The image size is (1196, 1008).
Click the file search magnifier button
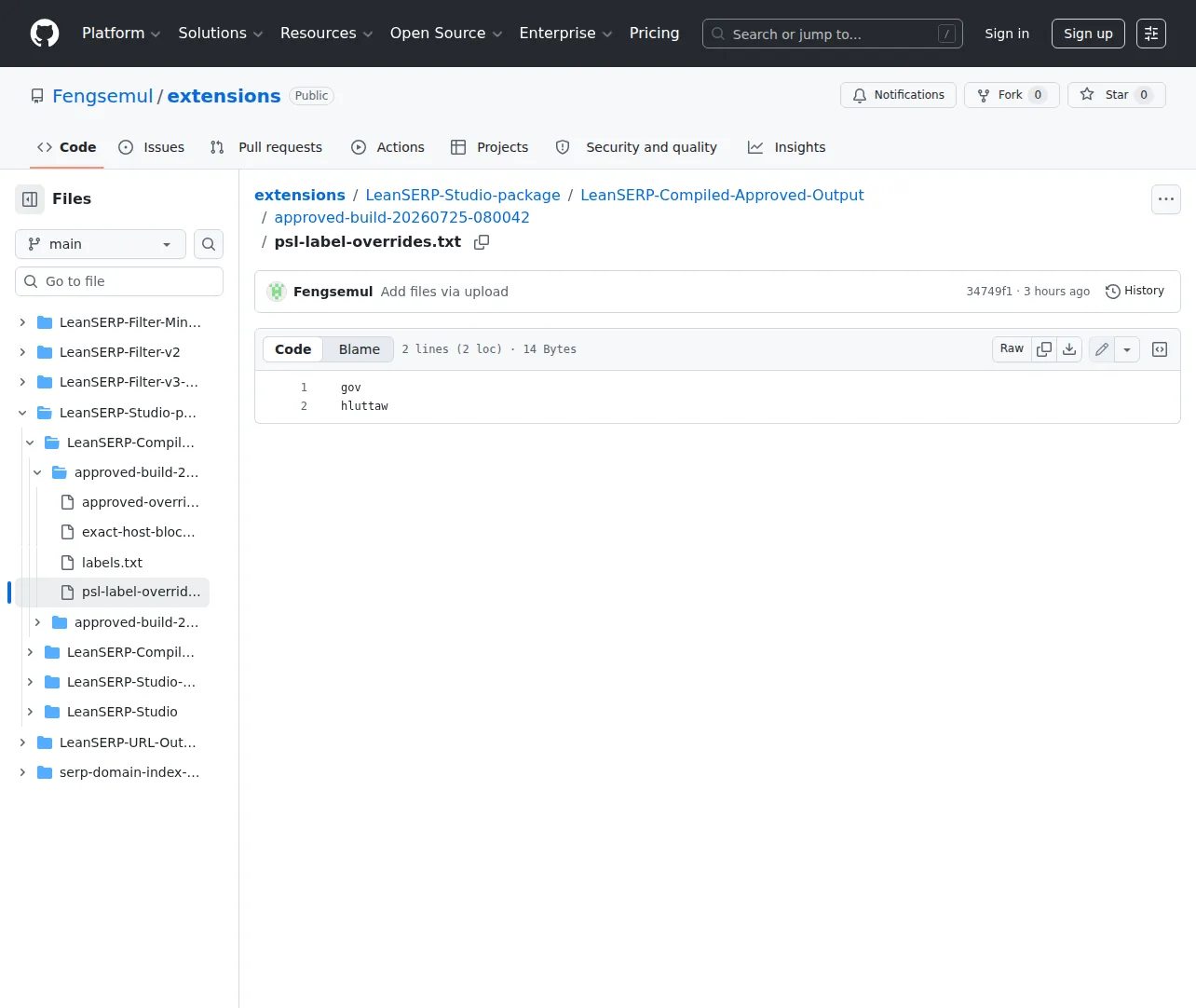209,244
